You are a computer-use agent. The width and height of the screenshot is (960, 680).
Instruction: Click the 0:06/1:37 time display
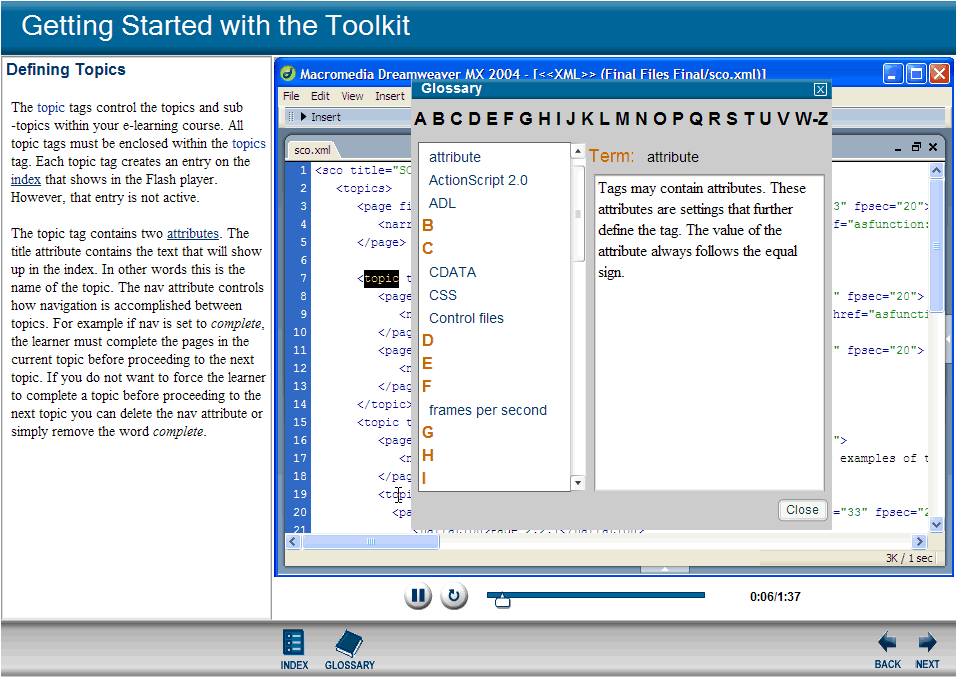coord(776,597)
